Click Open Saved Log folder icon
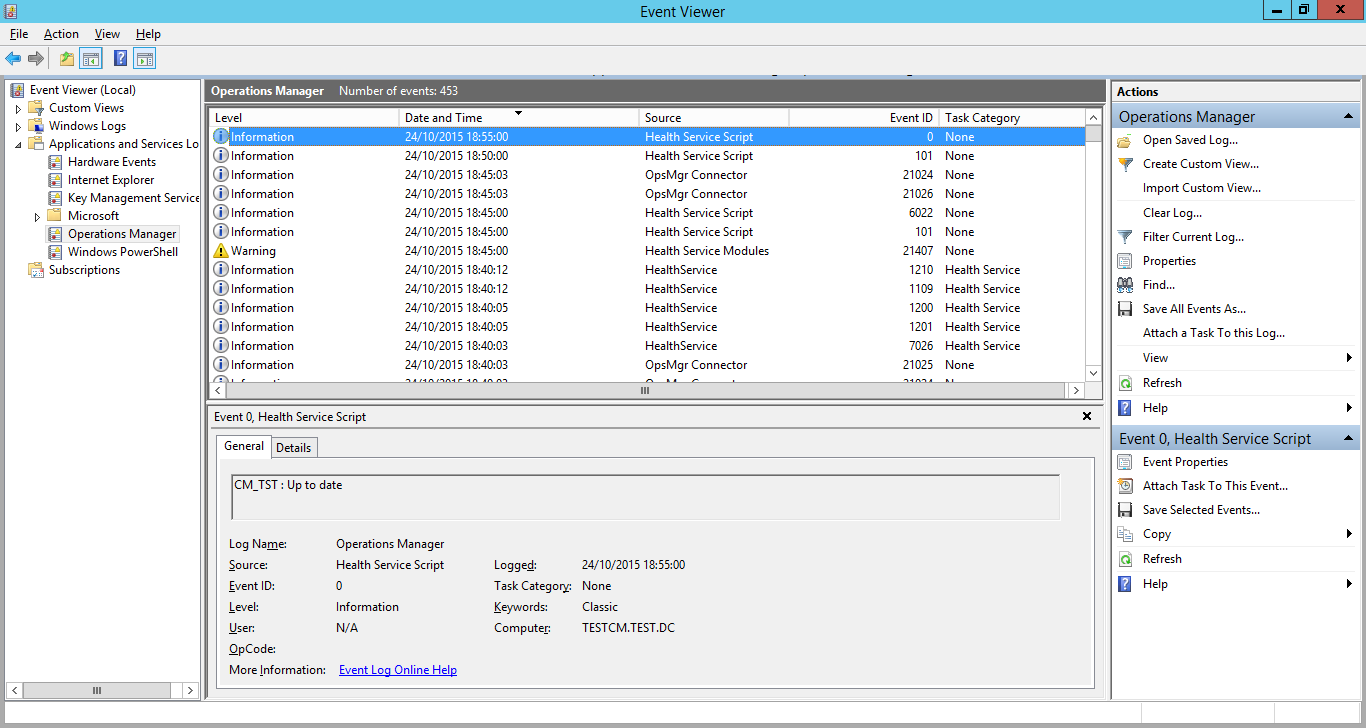 click(1125, 140)
